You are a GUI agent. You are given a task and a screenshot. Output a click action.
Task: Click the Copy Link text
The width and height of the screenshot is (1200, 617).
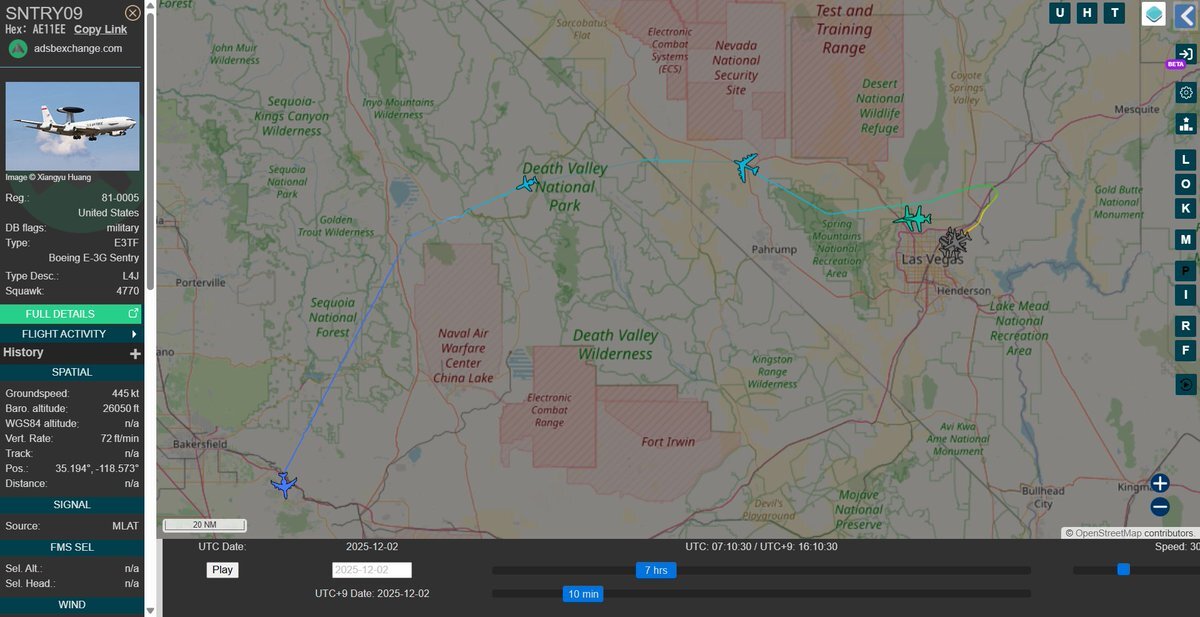click(x=100, y=29)
